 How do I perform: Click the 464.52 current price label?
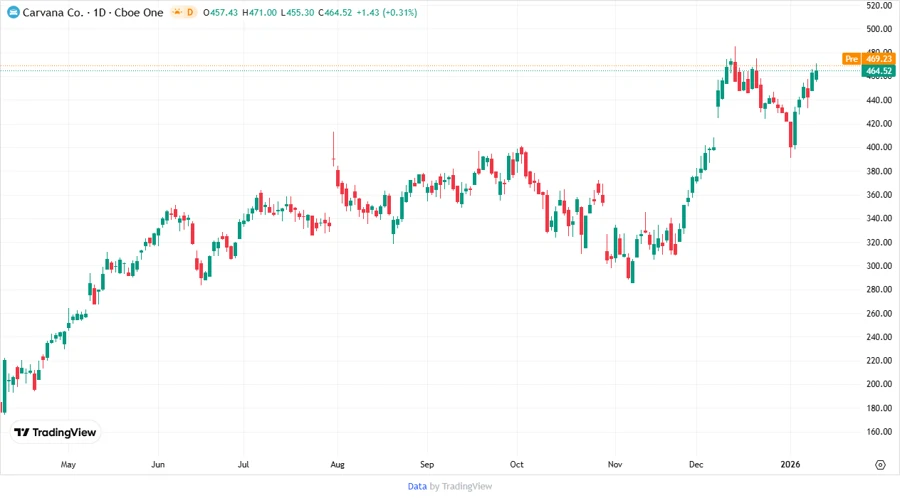point(878,71)
